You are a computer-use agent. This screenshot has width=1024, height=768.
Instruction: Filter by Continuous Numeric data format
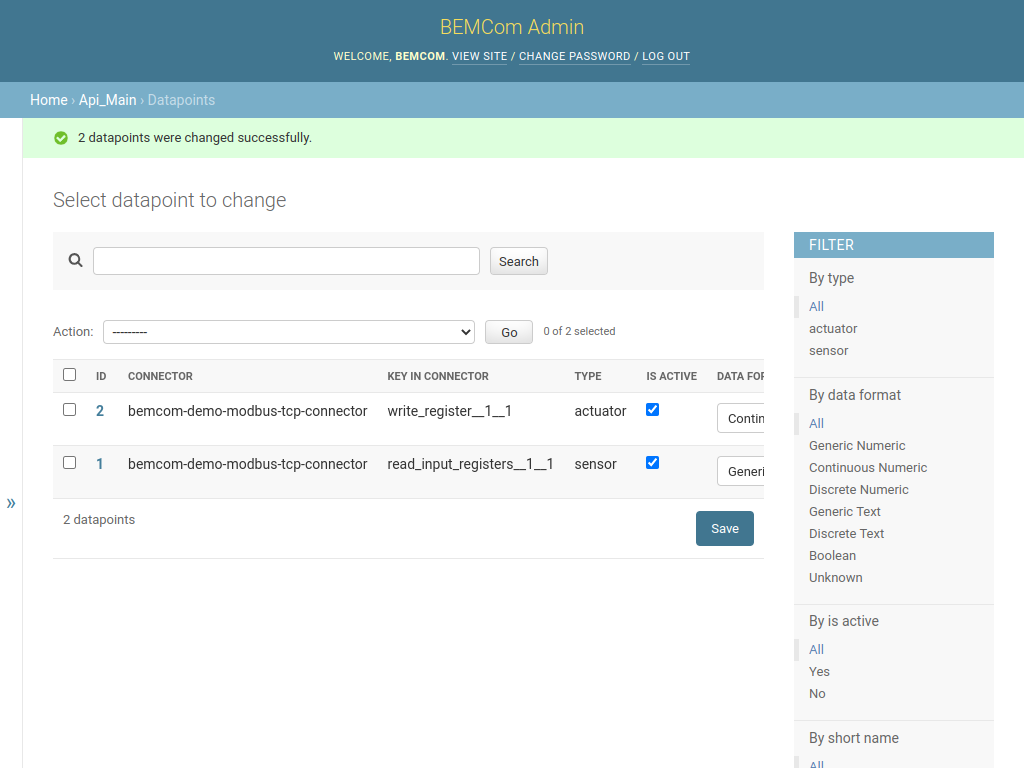click(x=868, y=468)
